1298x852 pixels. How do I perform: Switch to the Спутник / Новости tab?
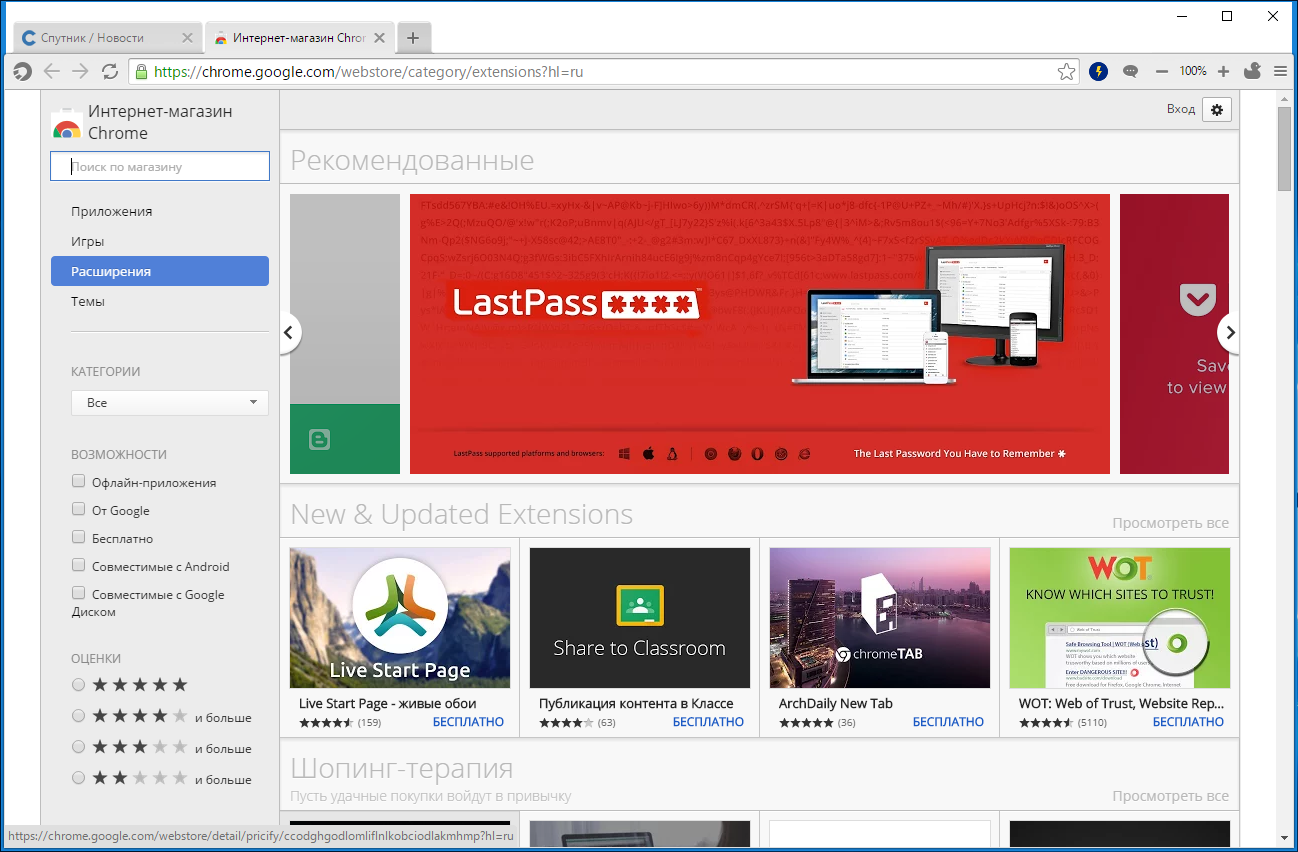point(107,38)
